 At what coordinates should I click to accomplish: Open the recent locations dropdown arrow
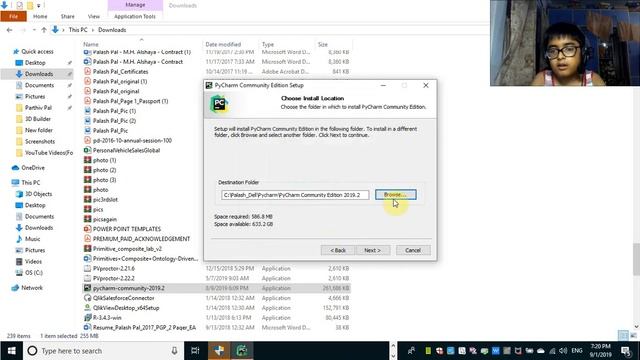click(x=34, y=30)
